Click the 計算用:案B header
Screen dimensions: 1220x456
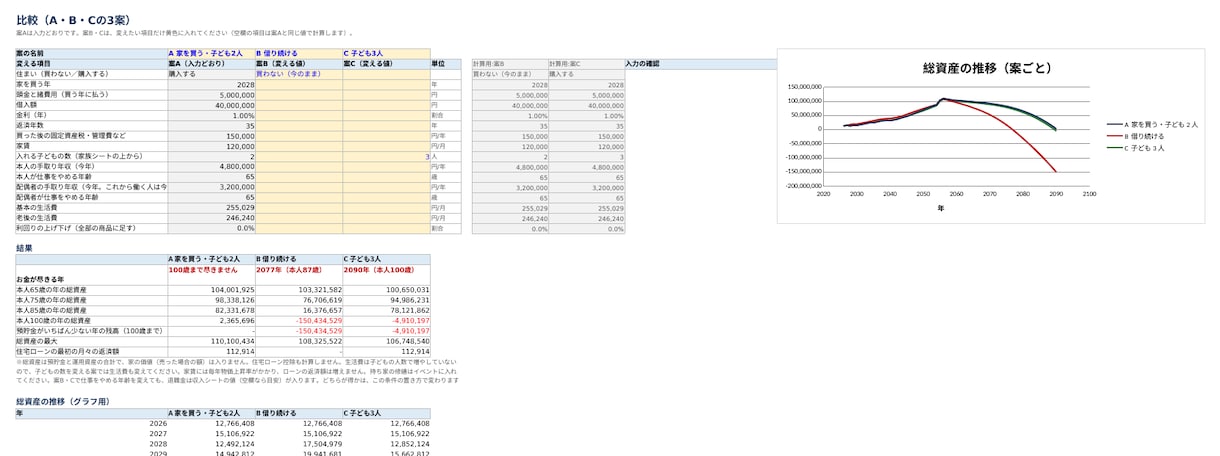pyautogui.click(x=510, y=63)
